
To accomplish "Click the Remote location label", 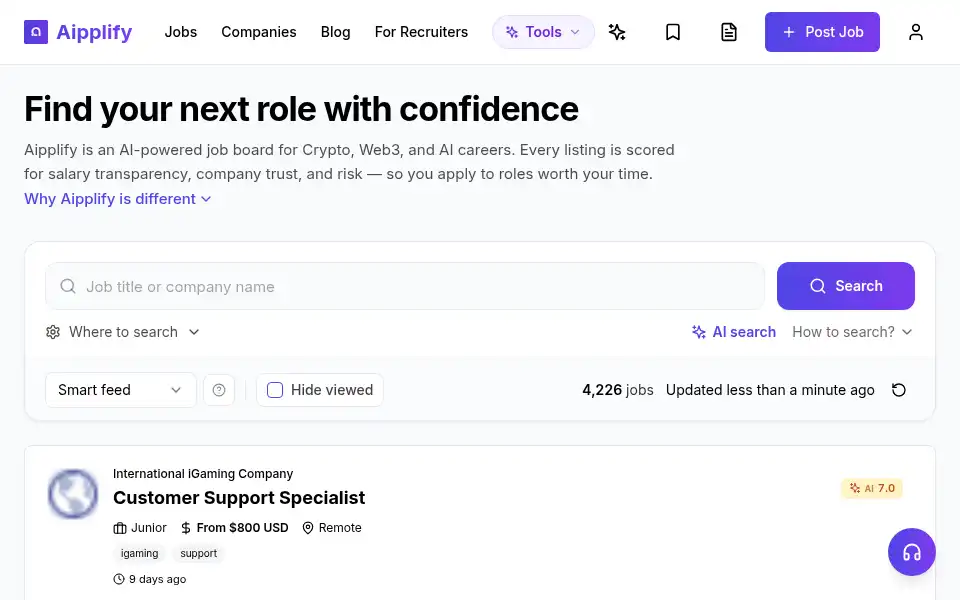I will point(340,528).
